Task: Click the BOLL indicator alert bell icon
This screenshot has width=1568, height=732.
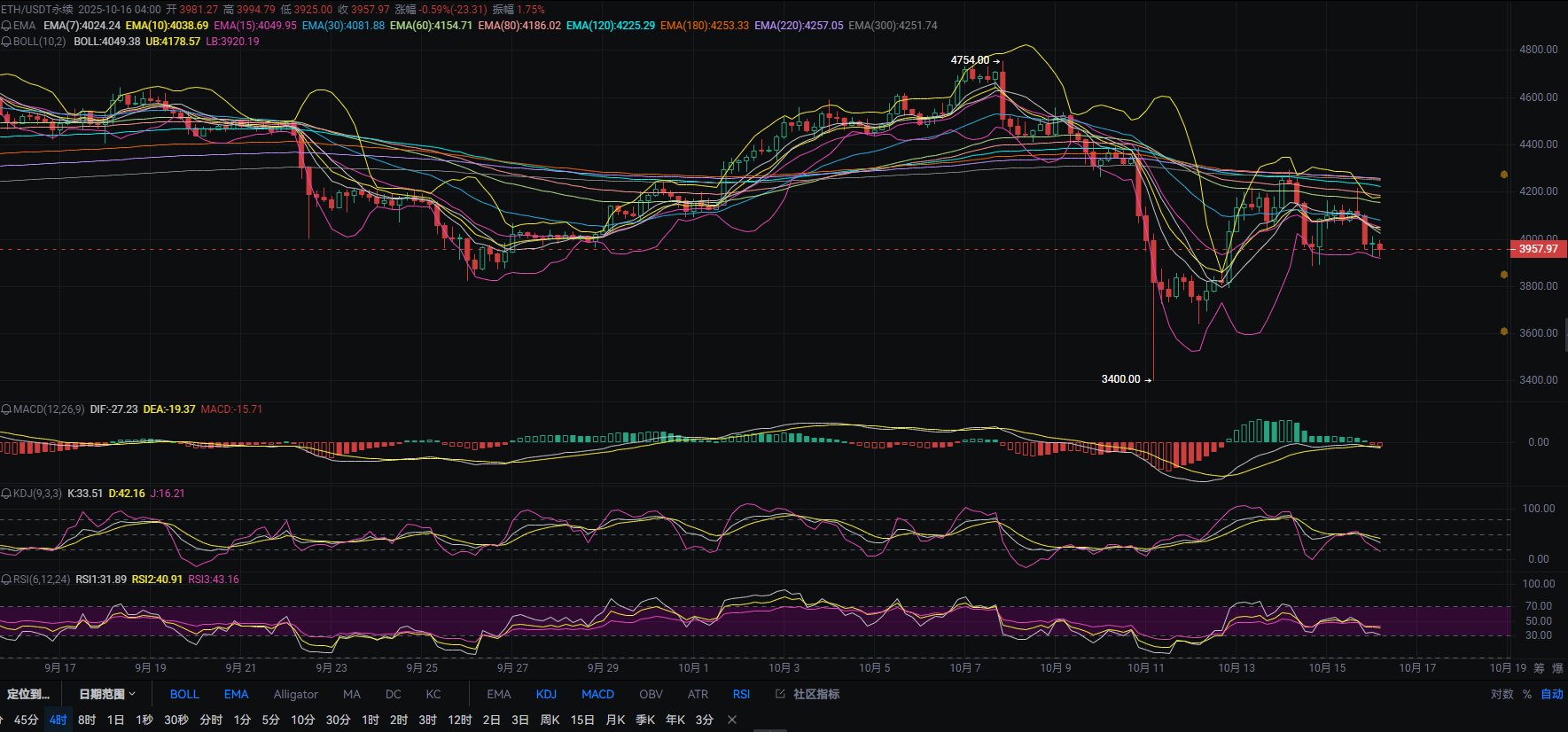Action: pos(6,42)
